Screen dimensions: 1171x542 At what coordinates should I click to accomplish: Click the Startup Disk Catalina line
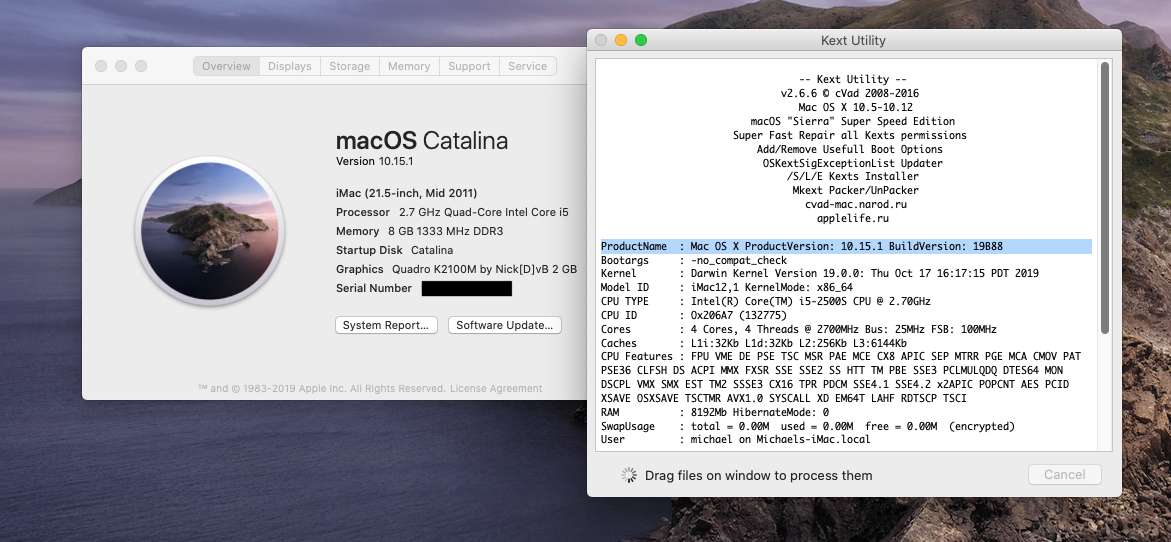click(x=394, y=250)
